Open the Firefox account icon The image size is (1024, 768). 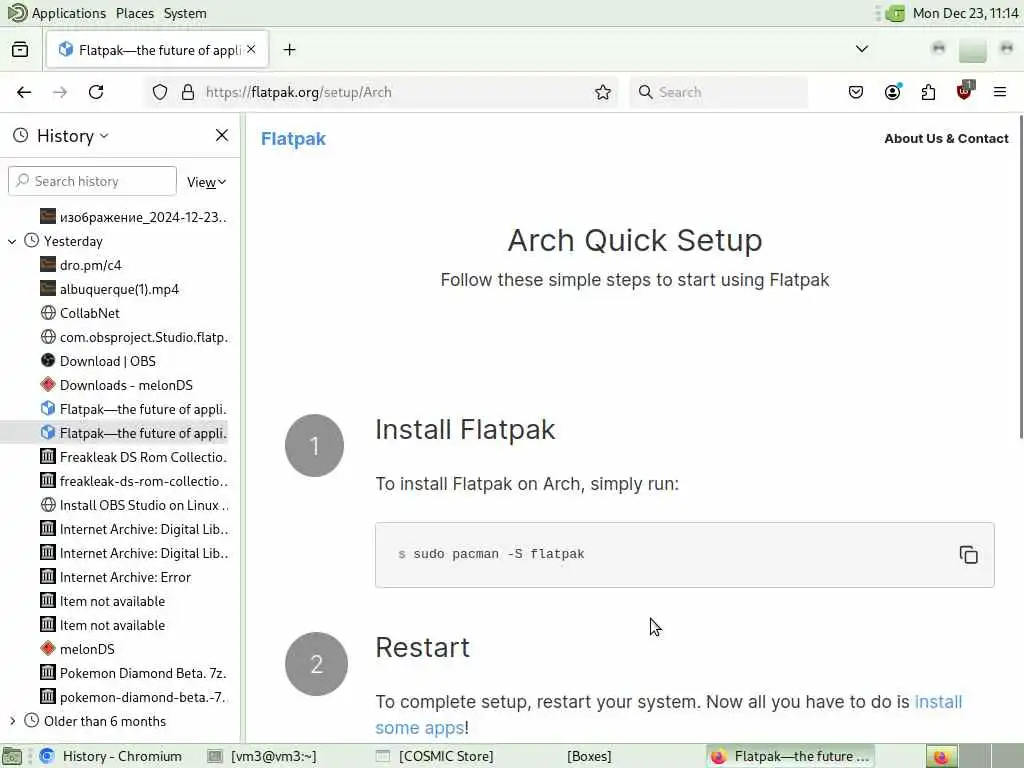coord(892,92)
